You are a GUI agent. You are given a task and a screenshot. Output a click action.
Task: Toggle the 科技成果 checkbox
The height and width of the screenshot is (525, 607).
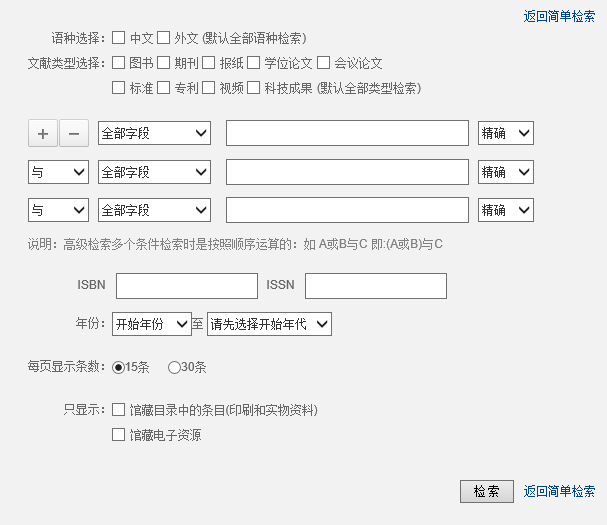tap(253, 88)
